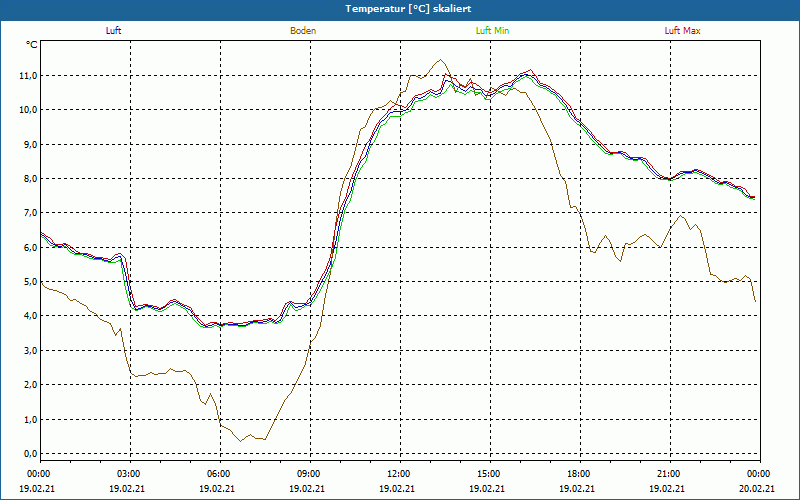Click the '3,0' y-axis value

[x=30, y=351]
